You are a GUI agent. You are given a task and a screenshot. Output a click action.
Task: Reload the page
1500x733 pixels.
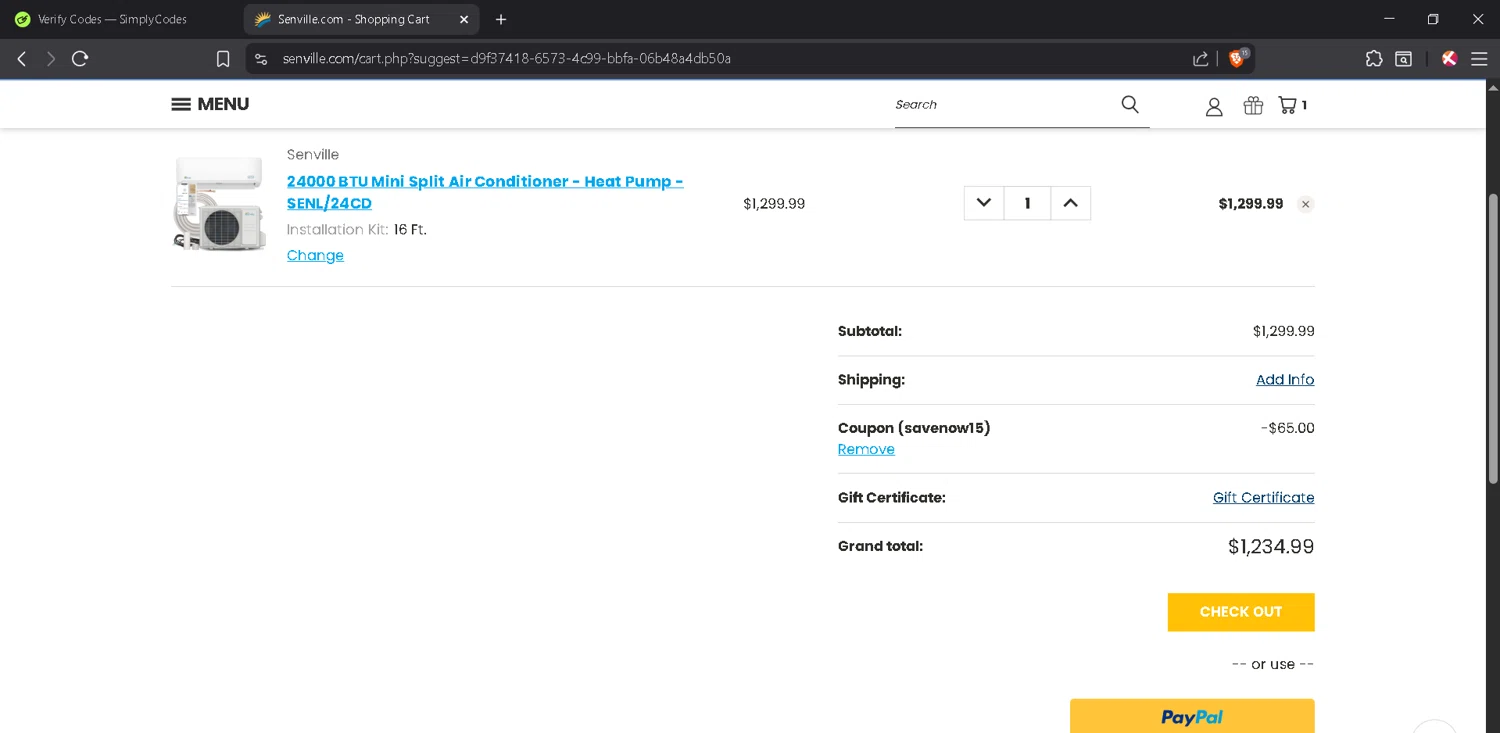(80, 59)
